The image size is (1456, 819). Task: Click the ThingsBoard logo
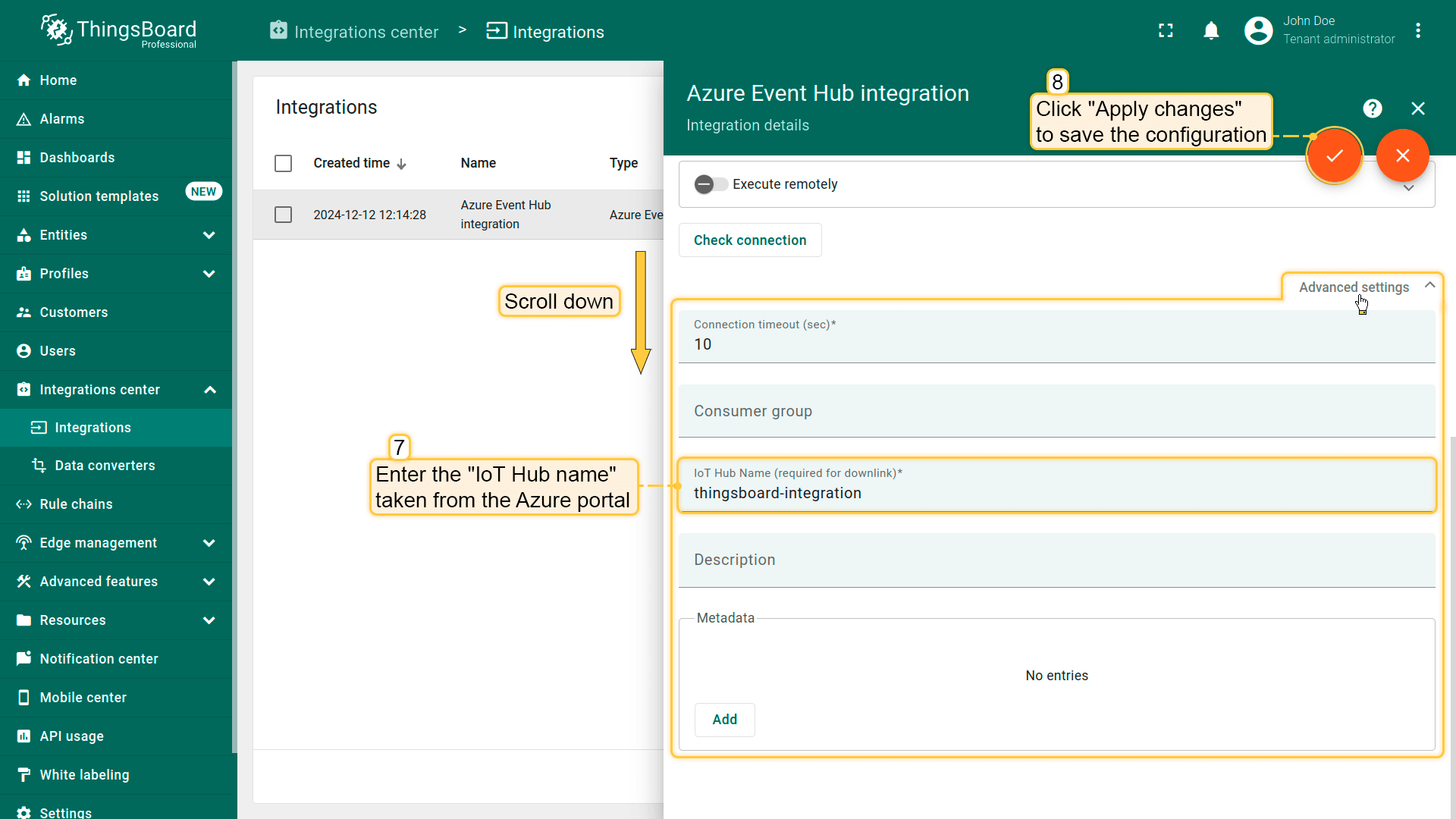click(x=119, y=30)
